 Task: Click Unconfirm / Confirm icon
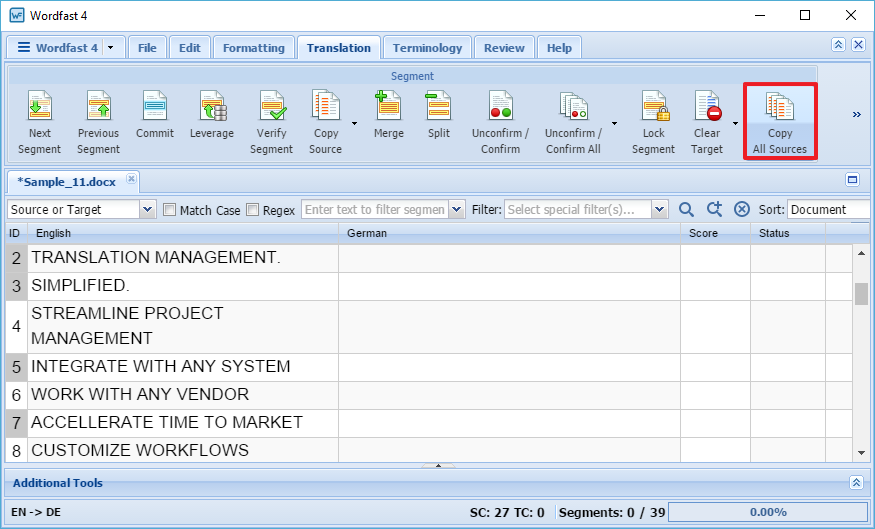tap(501, 105)
